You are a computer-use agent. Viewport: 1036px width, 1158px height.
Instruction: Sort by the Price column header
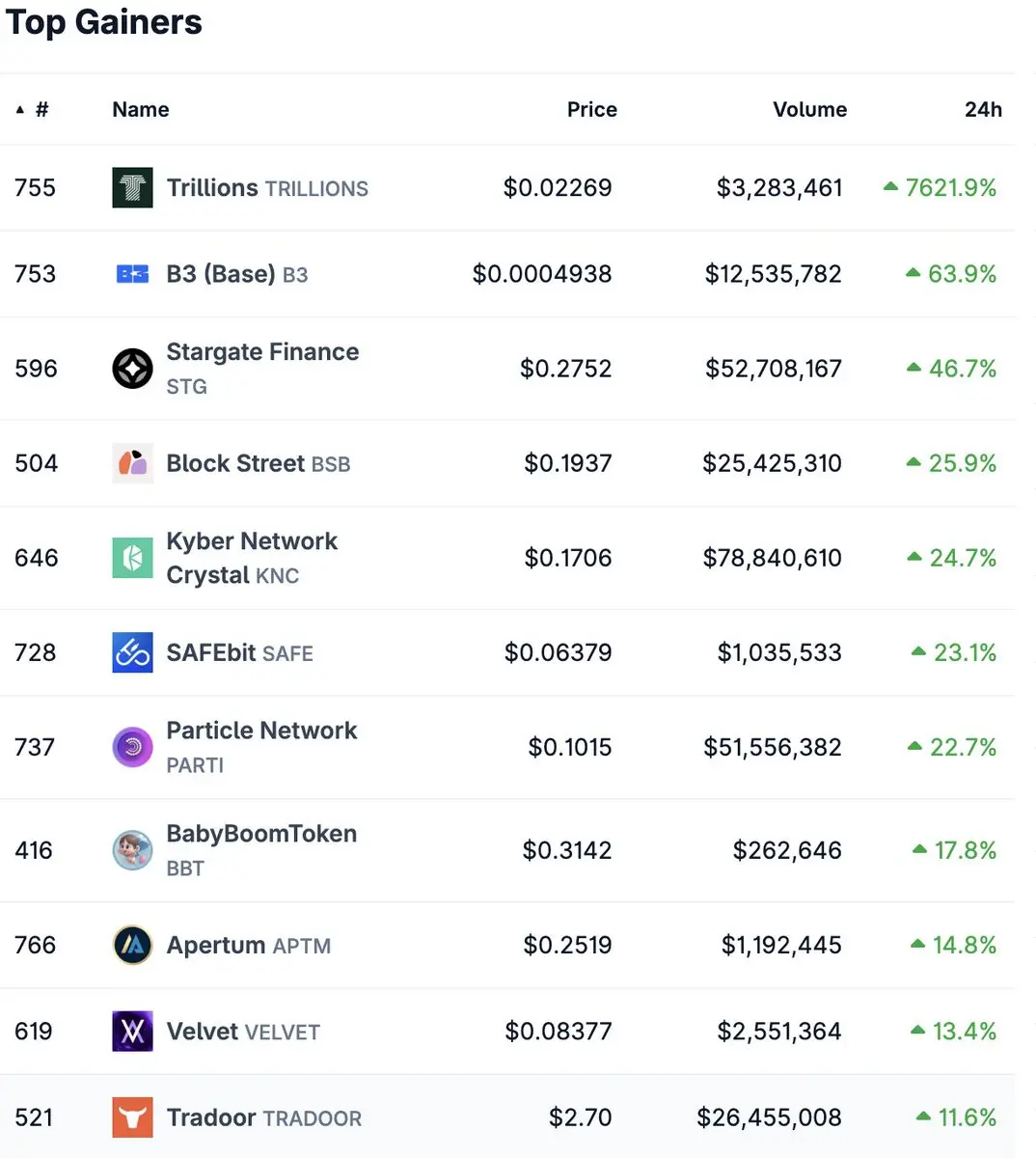(x=591, y=110)
